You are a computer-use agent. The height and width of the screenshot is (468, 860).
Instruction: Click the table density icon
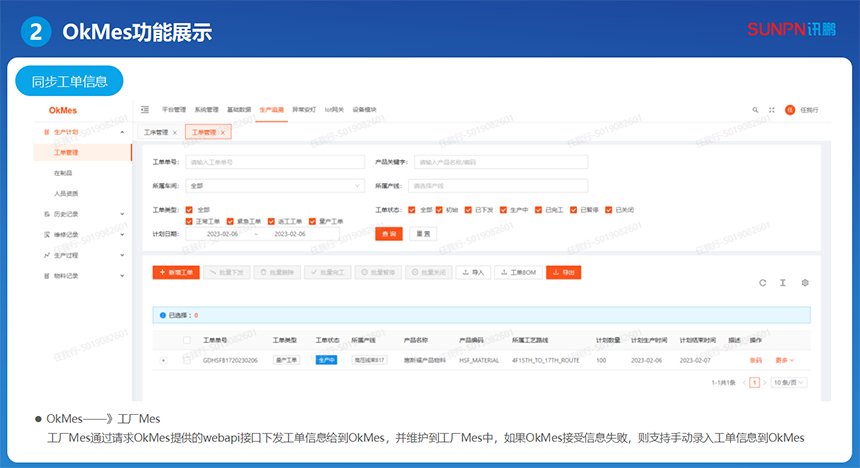coord(783,283)
